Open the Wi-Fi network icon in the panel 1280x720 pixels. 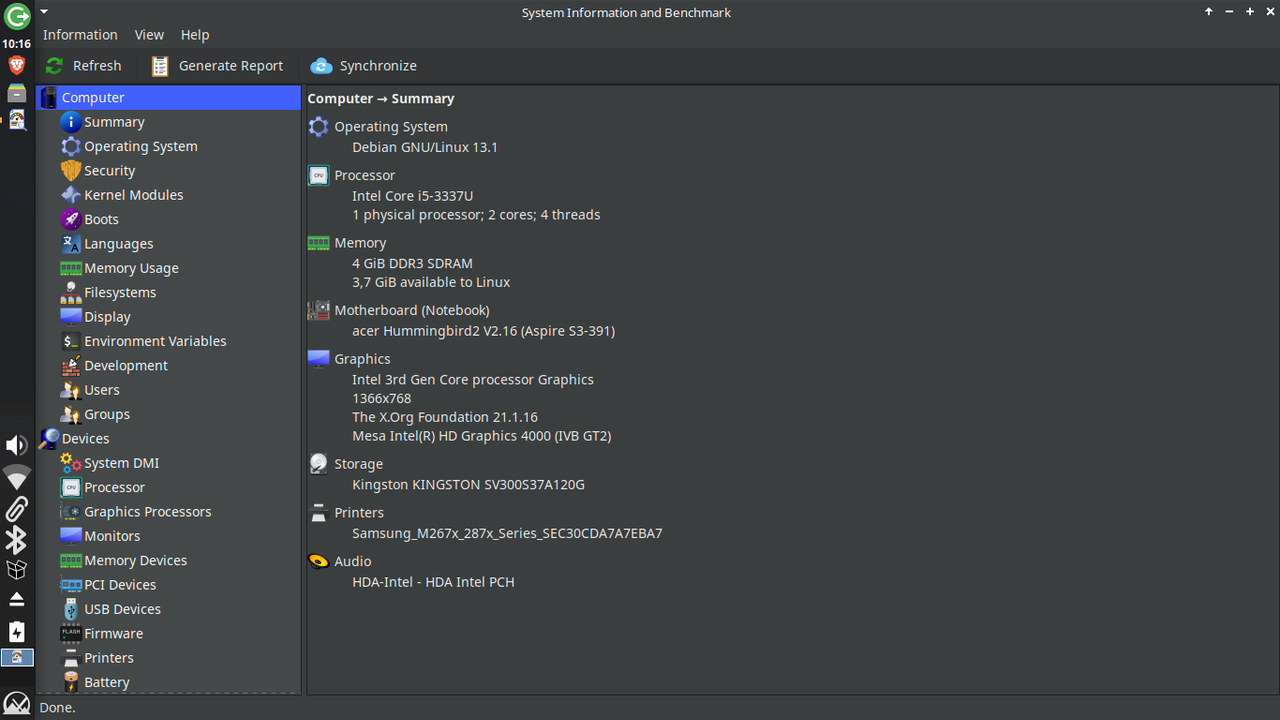pyautogui.click(x=17, y=477)
